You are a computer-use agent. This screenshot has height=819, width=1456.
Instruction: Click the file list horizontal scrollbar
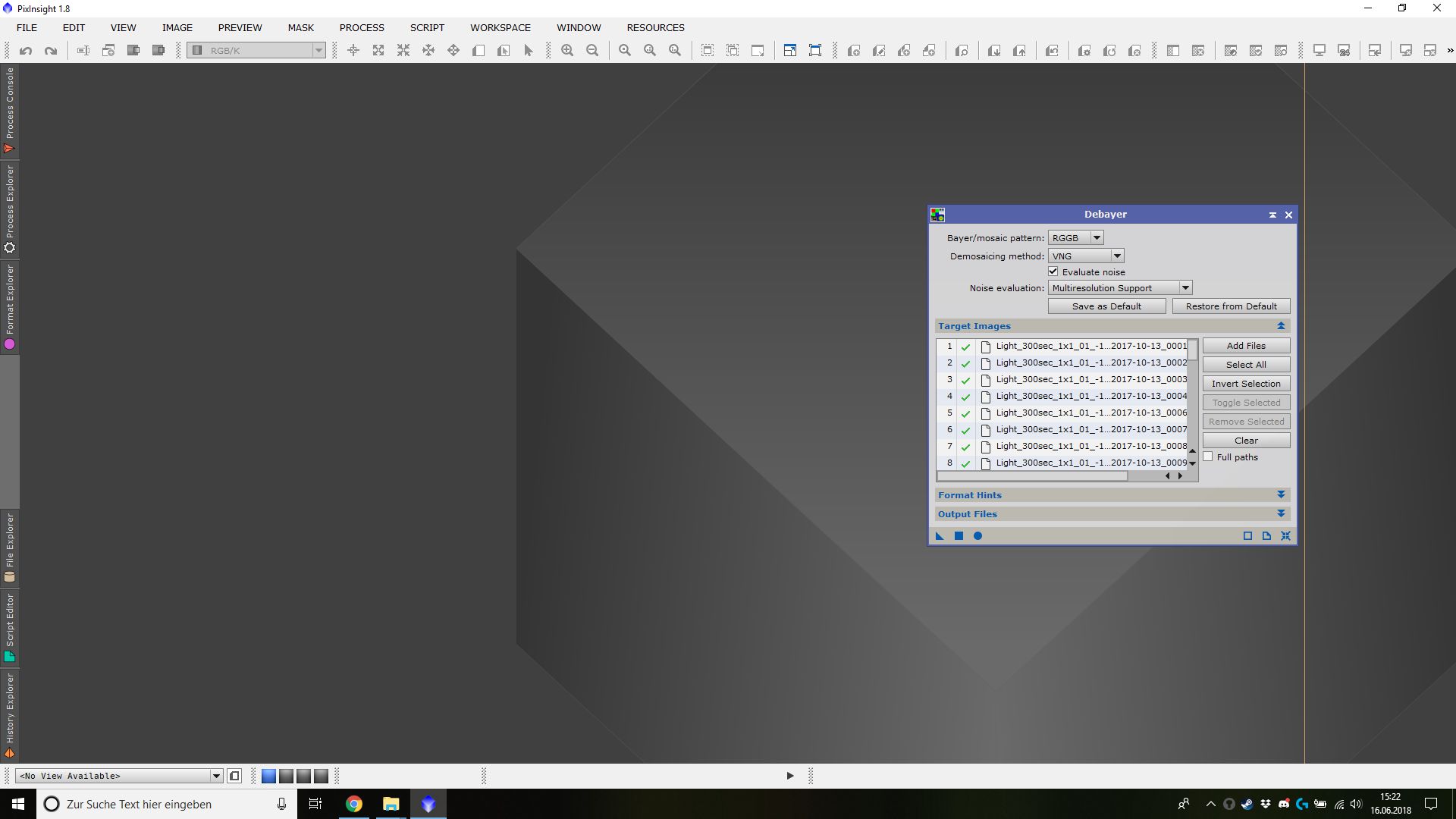1033,476
